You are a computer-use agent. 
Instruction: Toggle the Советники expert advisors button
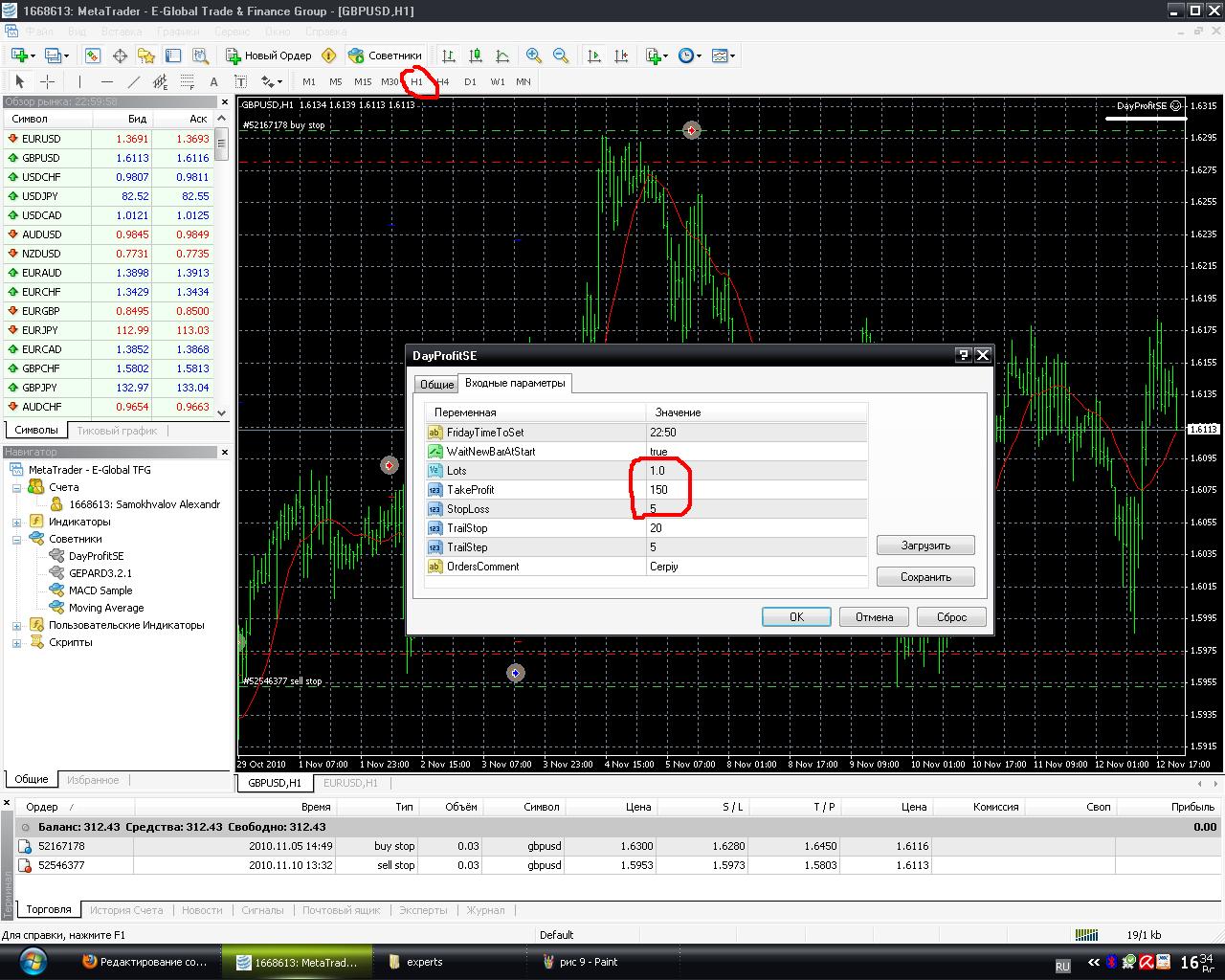click(385, 56)
